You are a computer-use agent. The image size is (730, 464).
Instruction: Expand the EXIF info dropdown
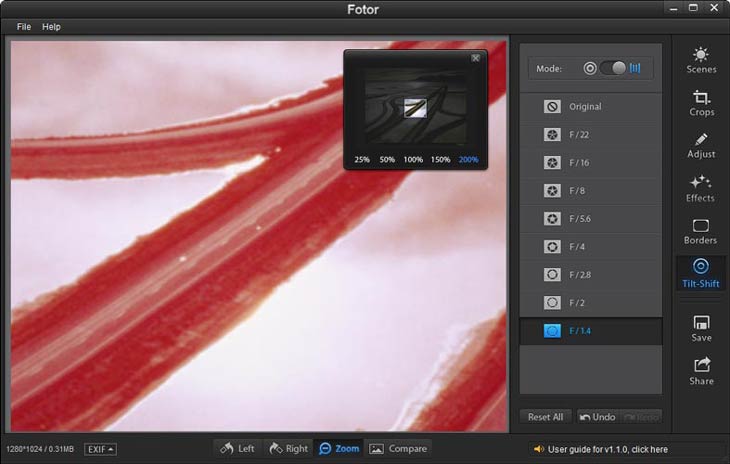click(100, 449)
